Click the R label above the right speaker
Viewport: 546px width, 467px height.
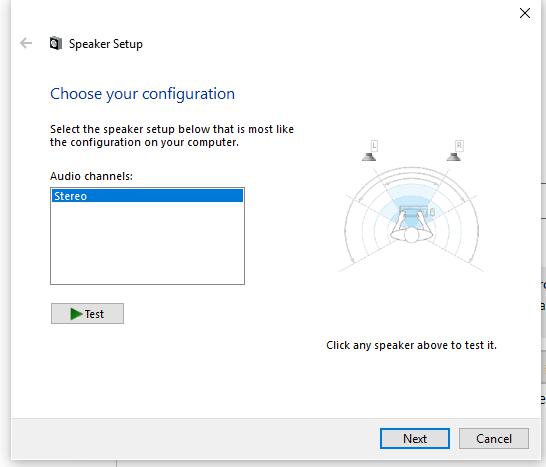[x=459, y=145]
